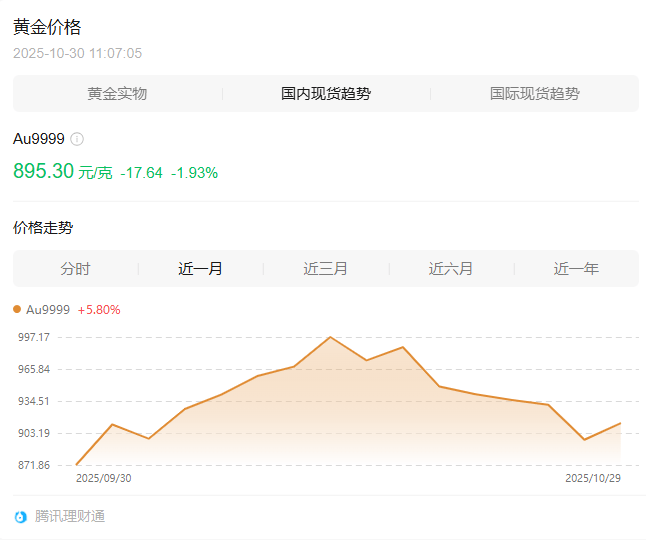Click the chart peak near 997.17

(330, 338)
